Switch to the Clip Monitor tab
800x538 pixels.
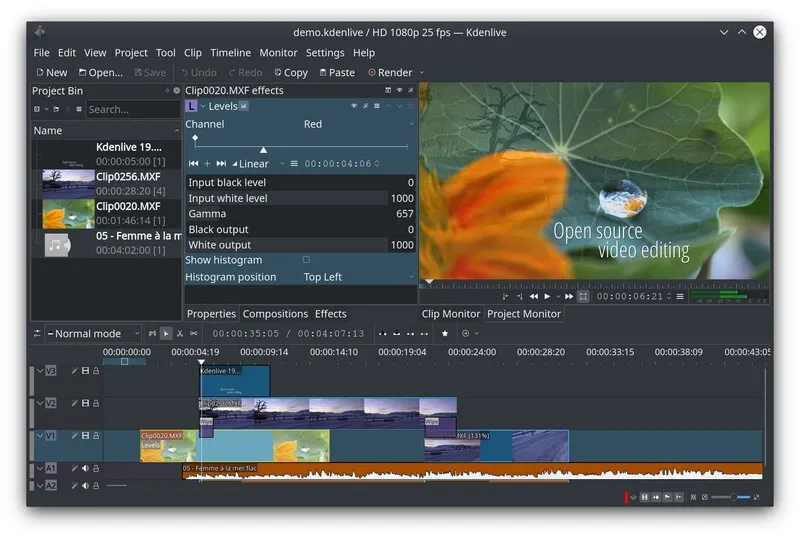click(451, 314)
